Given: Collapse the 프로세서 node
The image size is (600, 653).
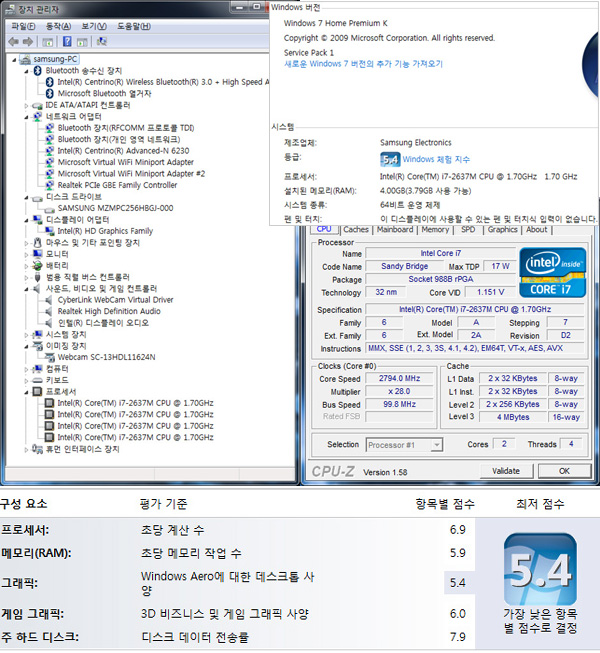Looking at the screenshot, I should click(26, 392).
